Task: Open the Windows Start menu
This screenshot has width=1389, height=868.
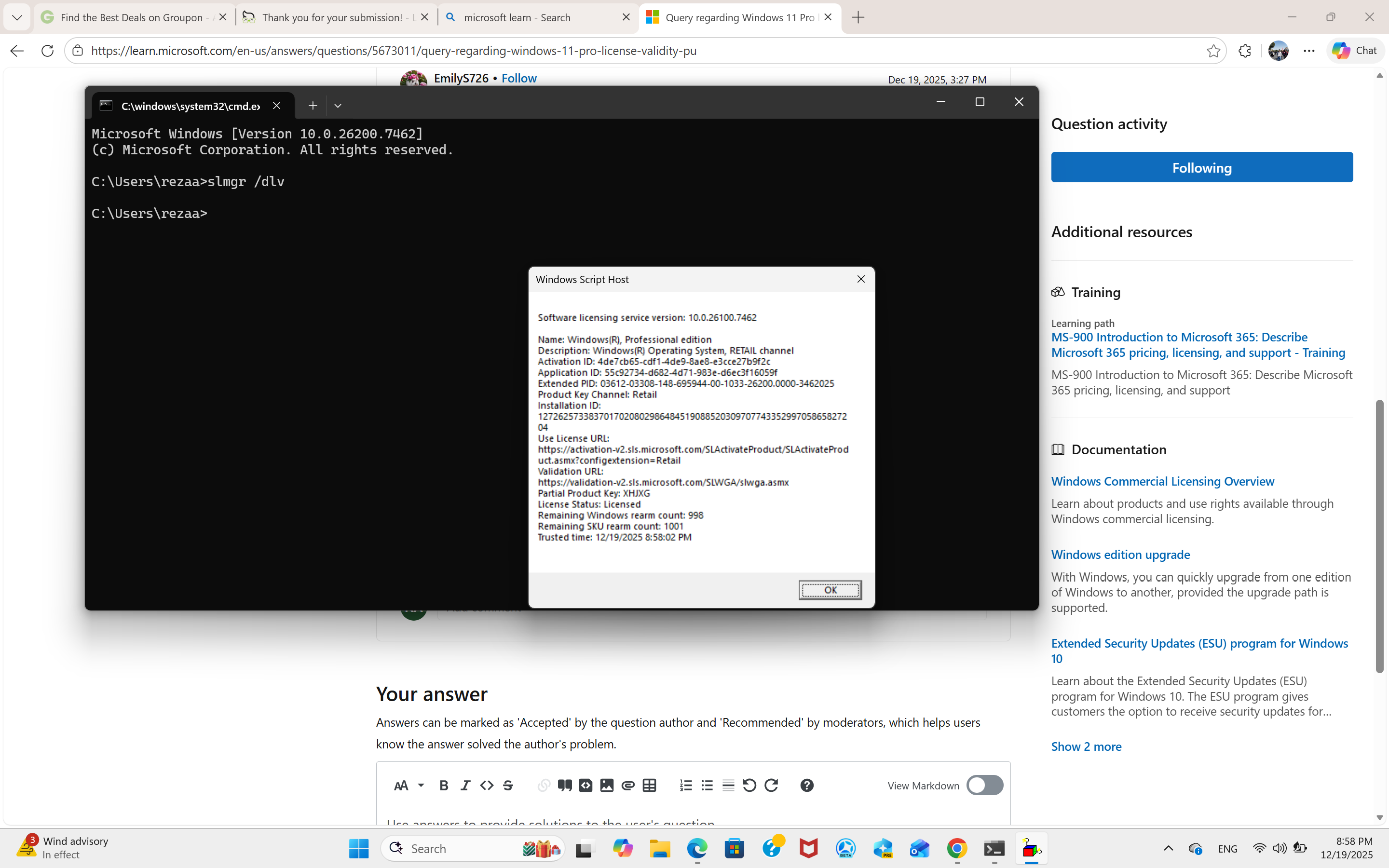Action: (359, 849)
